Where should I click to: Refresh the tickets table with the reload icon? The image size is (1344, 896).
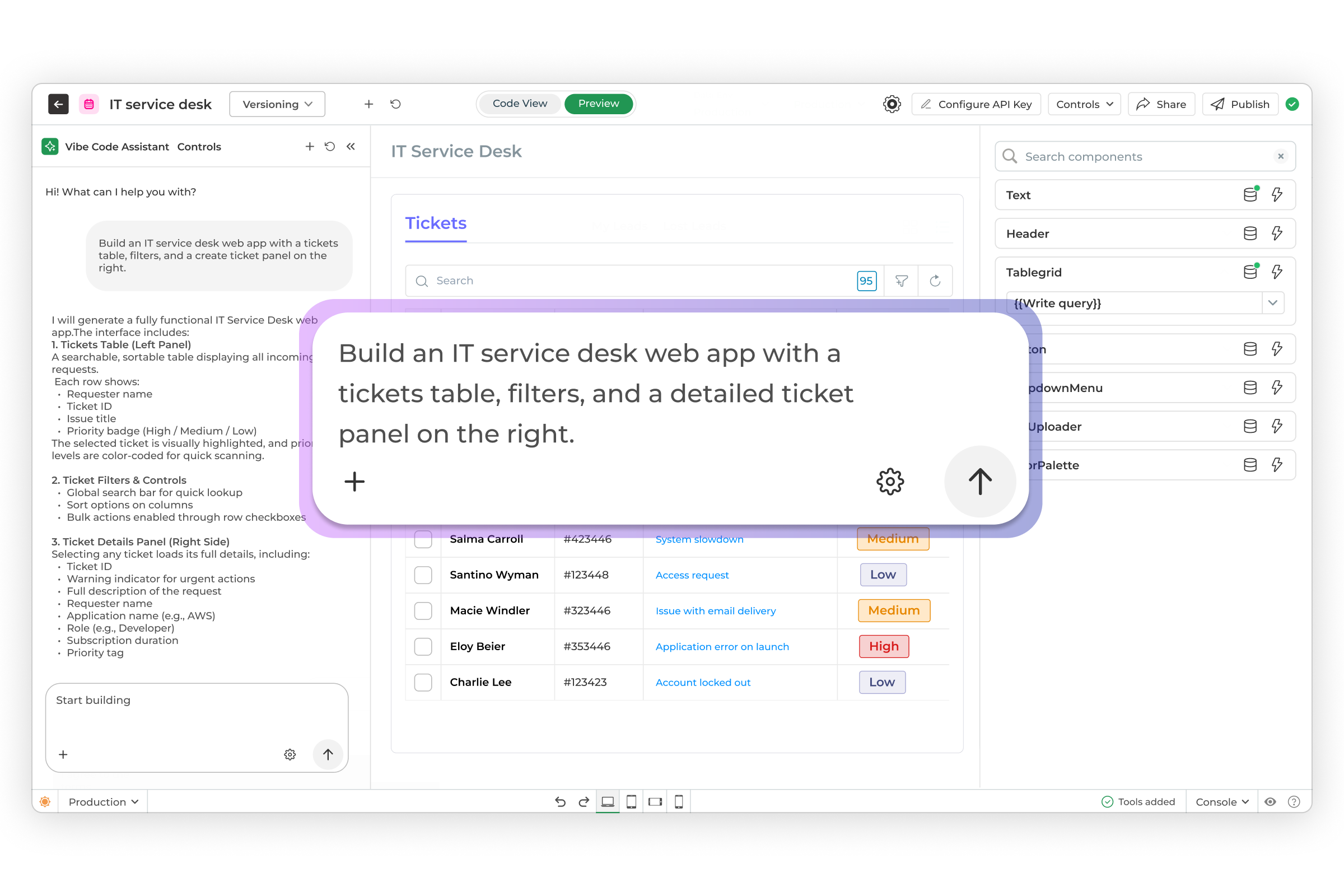[x=935, y=281]
